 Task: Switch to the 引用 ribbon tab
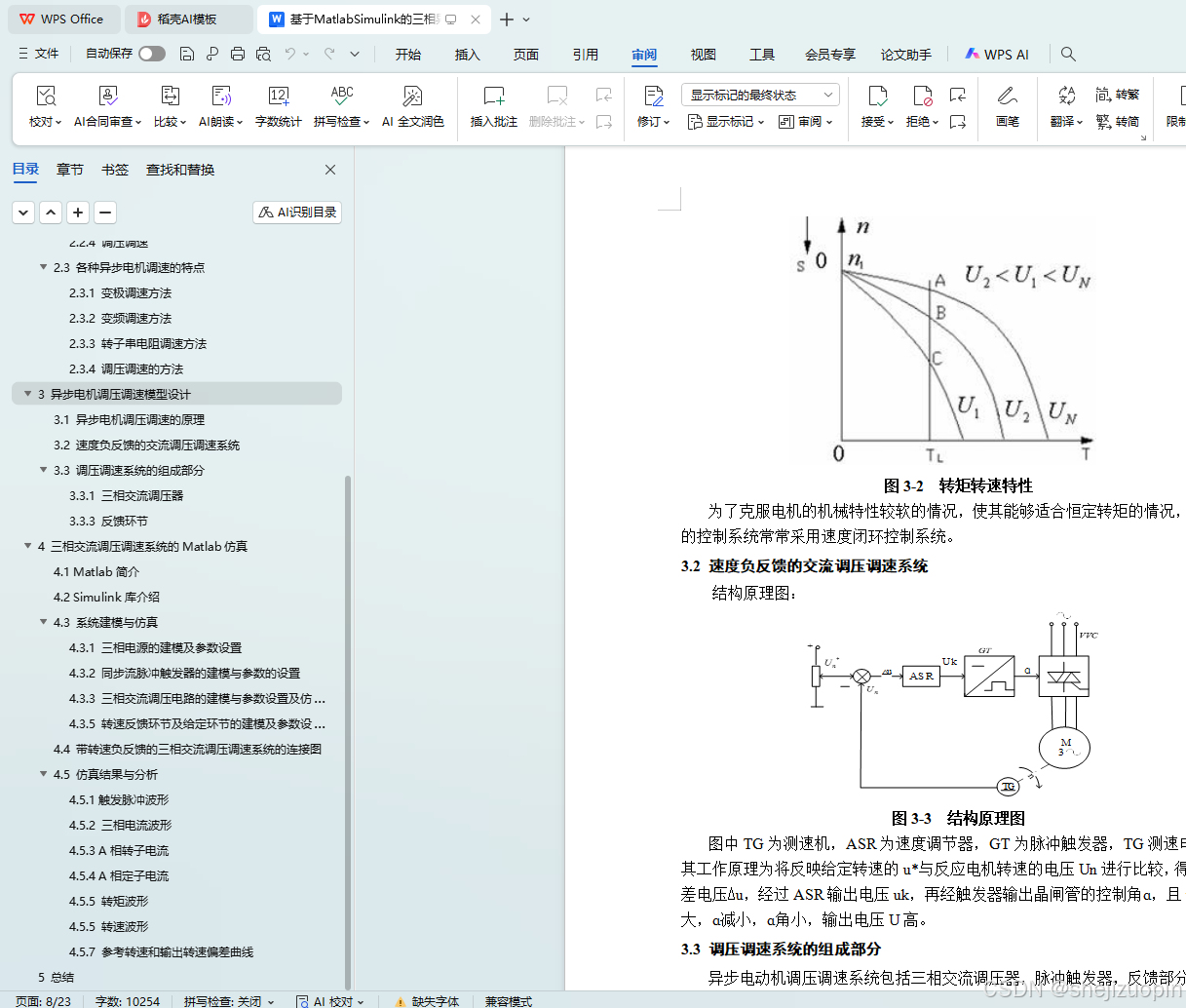pos(586,55)
